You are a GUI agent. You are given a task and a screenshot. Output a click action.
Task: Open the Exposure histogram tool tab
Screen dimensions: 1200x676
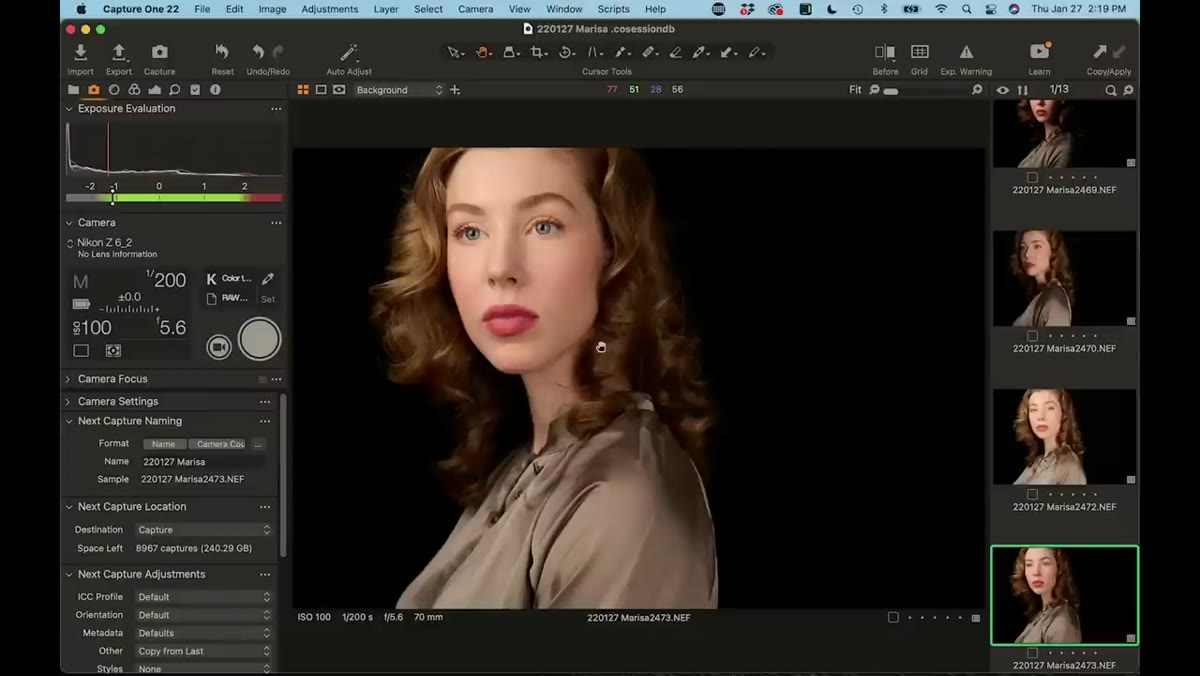[x=154, y=90]
